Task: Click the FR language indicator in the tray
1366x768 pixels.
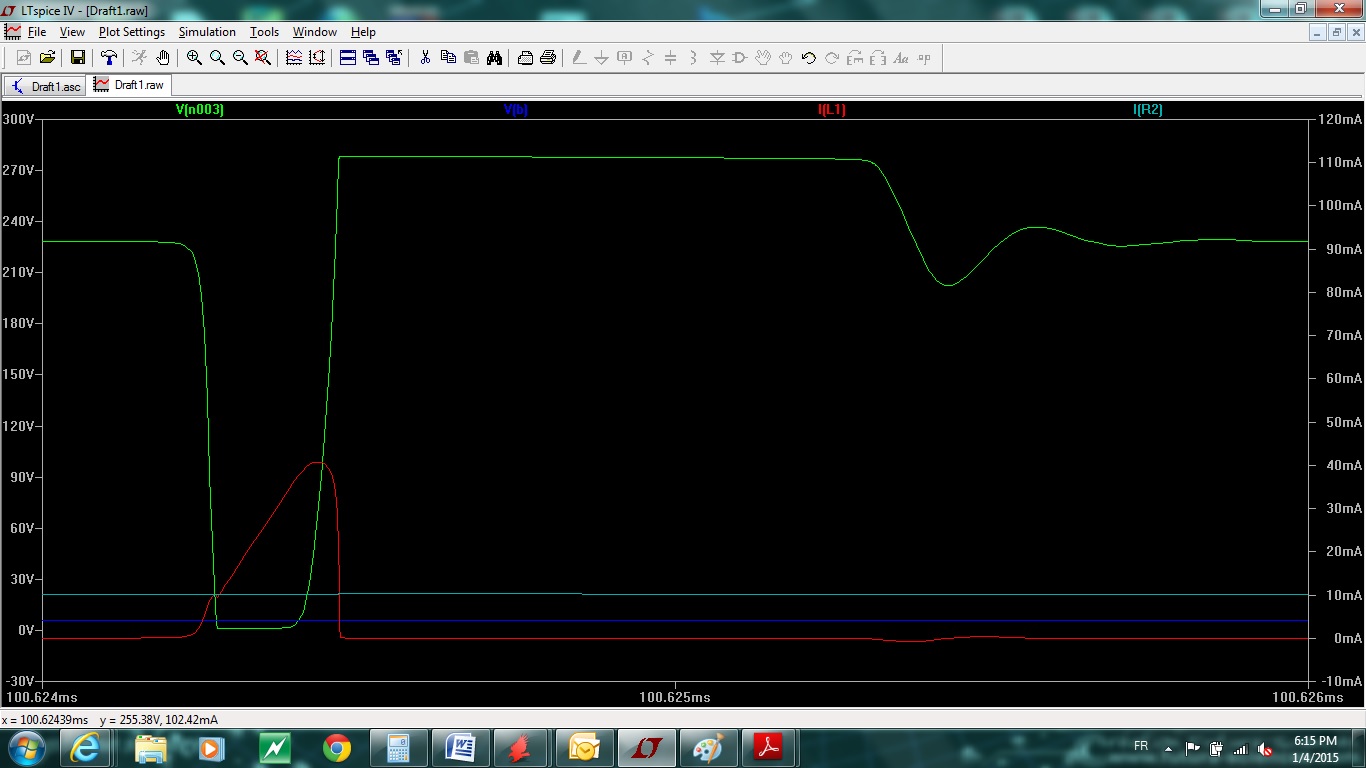Action: 1141,746
